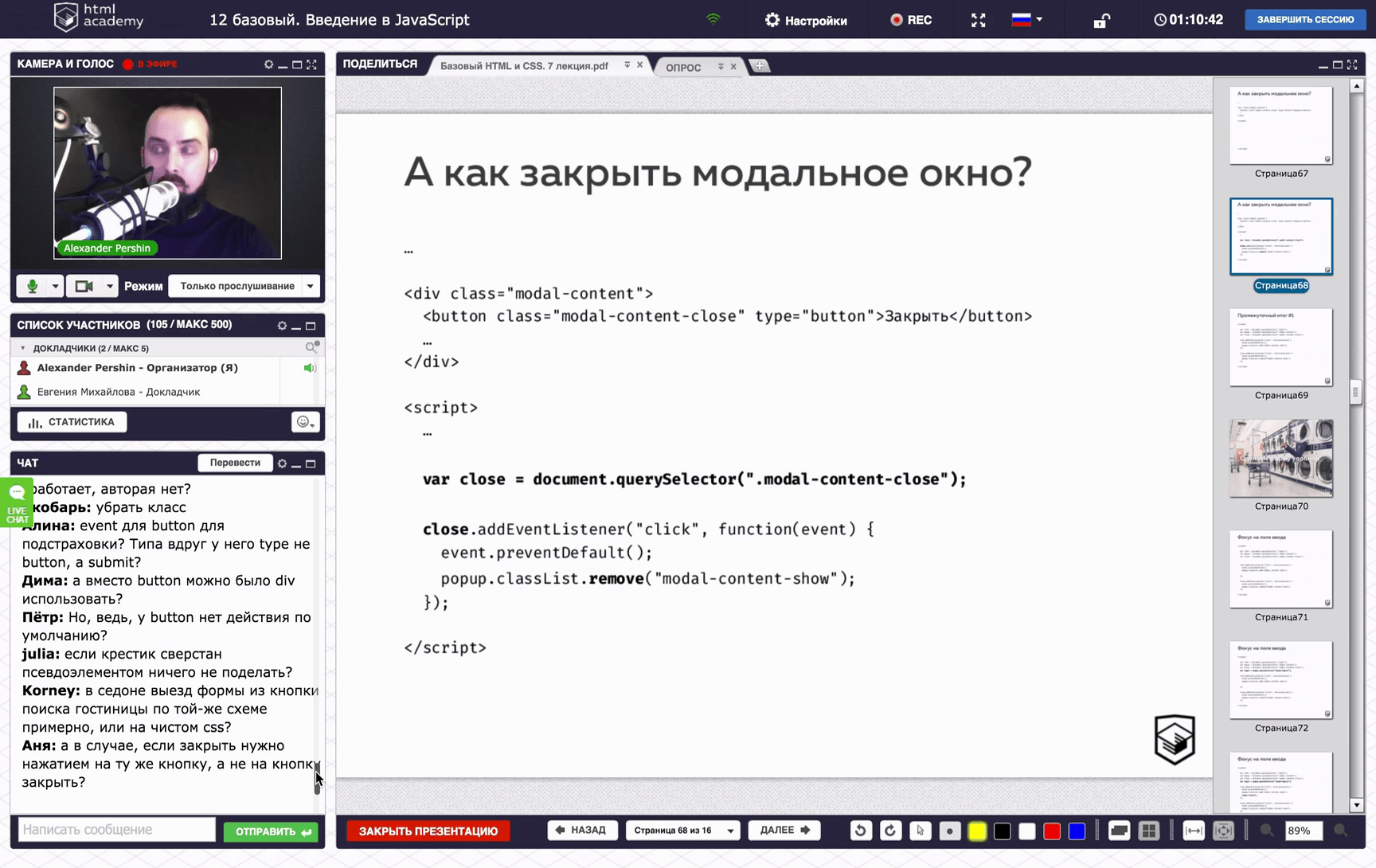1376x868 pixels.
Task: Fit slide to width
Action: click(1194, 831)
